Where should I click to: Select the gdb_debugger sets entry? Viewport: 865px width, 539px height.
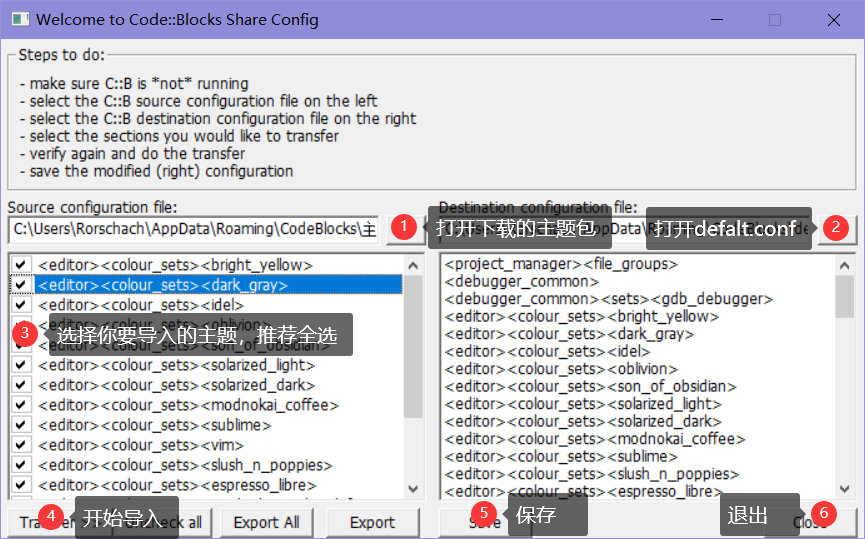point(608,299)
